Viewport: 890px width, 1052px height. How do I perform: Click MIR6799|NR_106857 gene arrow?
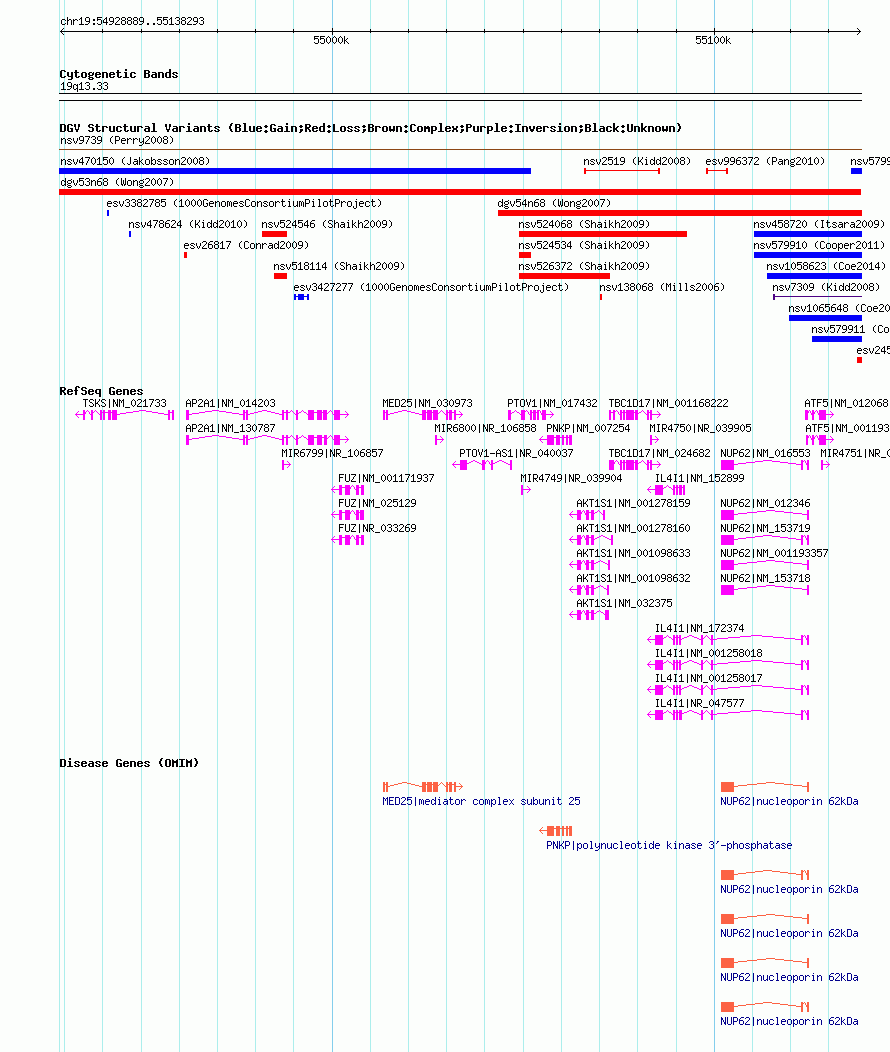pos(286,465)
